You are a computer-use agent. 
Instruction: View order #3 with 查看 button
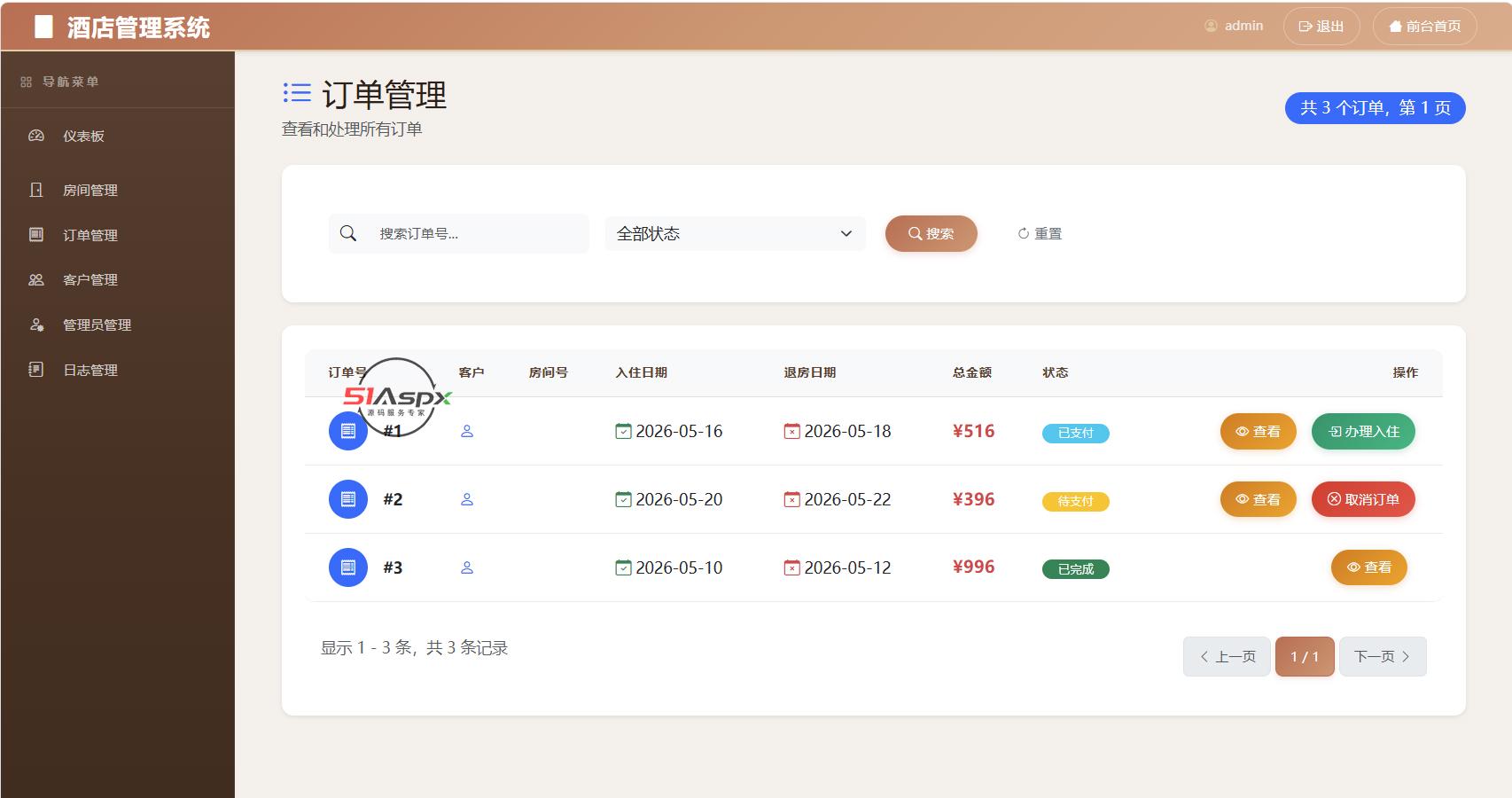pyautogui.click(x=1368, y=567)
